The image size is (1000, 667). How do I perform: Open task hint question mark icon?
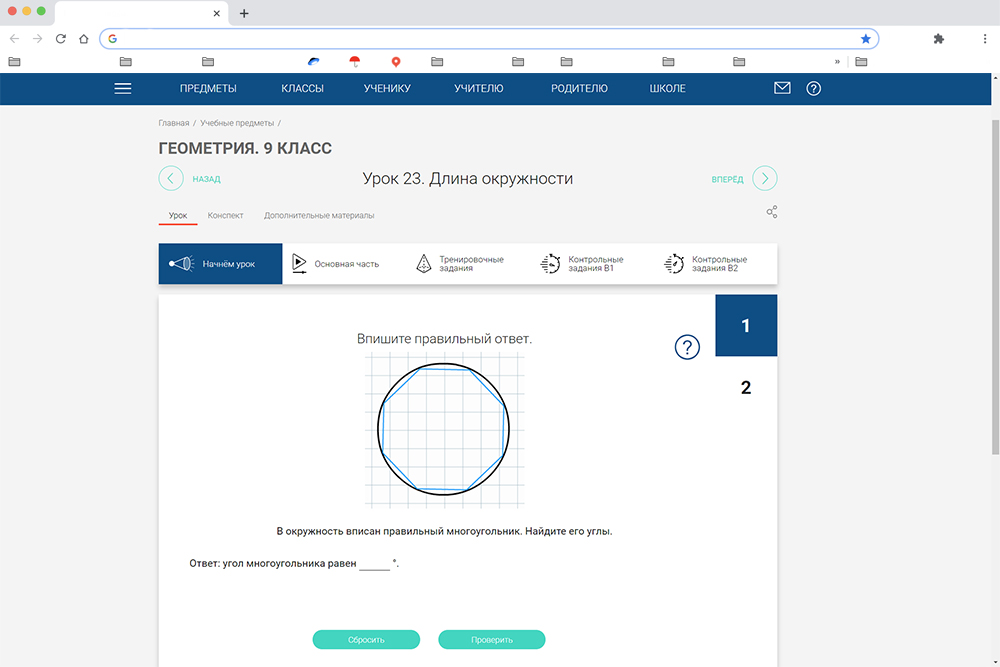[x=687, y=348]
